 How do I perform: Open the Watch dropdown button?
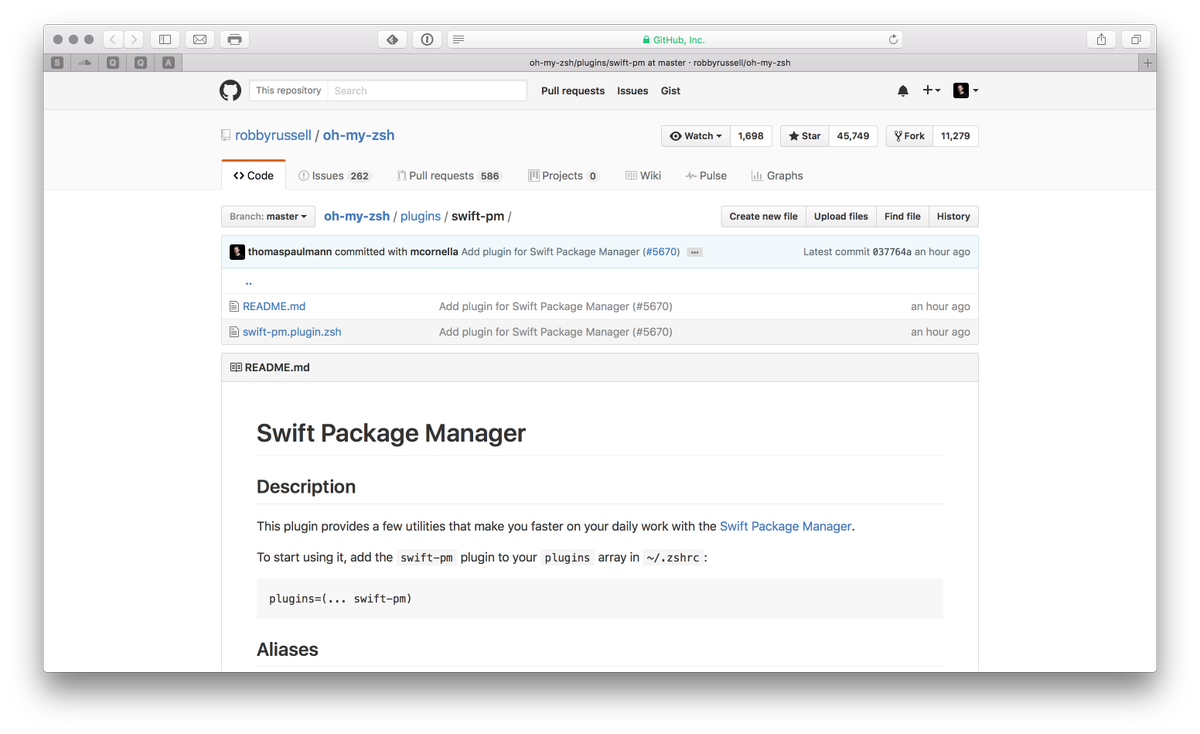click(x=696, y=136)
